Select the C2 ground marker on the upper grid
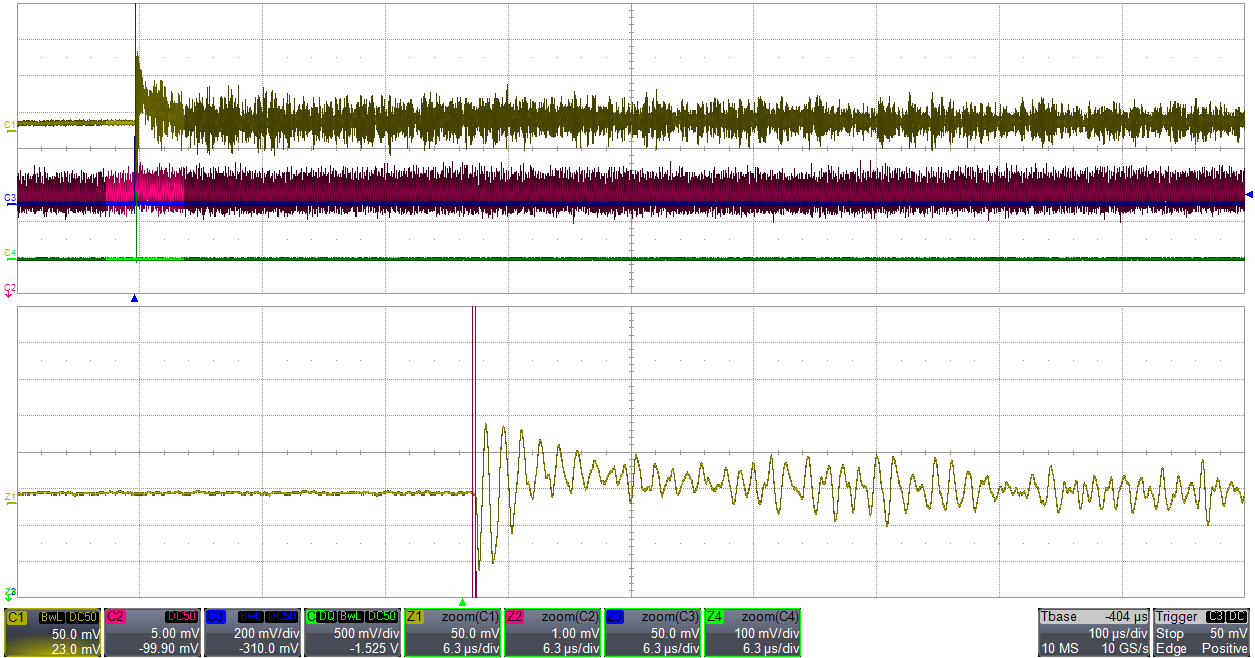This screenshot has width=1255, height=658. [x=10, y=288]
